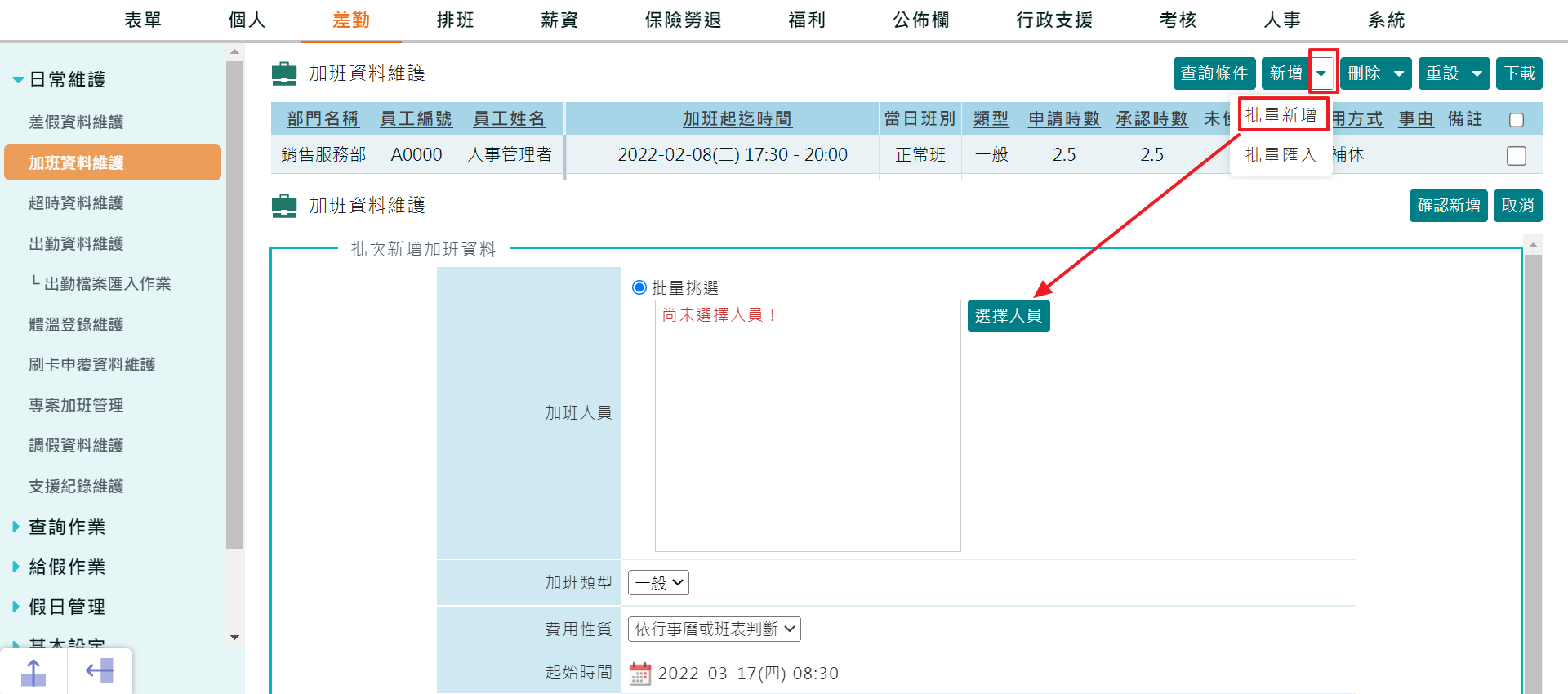Click the 新增 button
1568x694 pixels.
pyautogui.click(x=1286, y=73)
